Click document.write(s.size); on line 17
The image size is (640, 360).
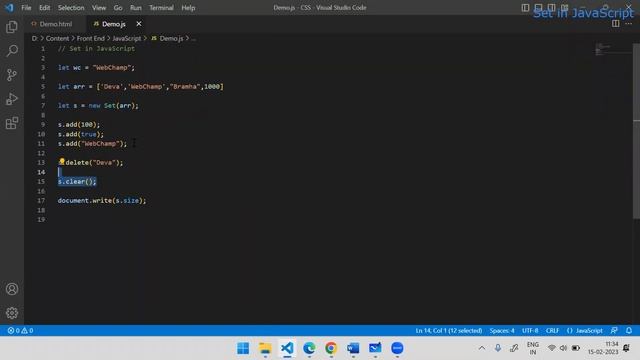(102, 201)
